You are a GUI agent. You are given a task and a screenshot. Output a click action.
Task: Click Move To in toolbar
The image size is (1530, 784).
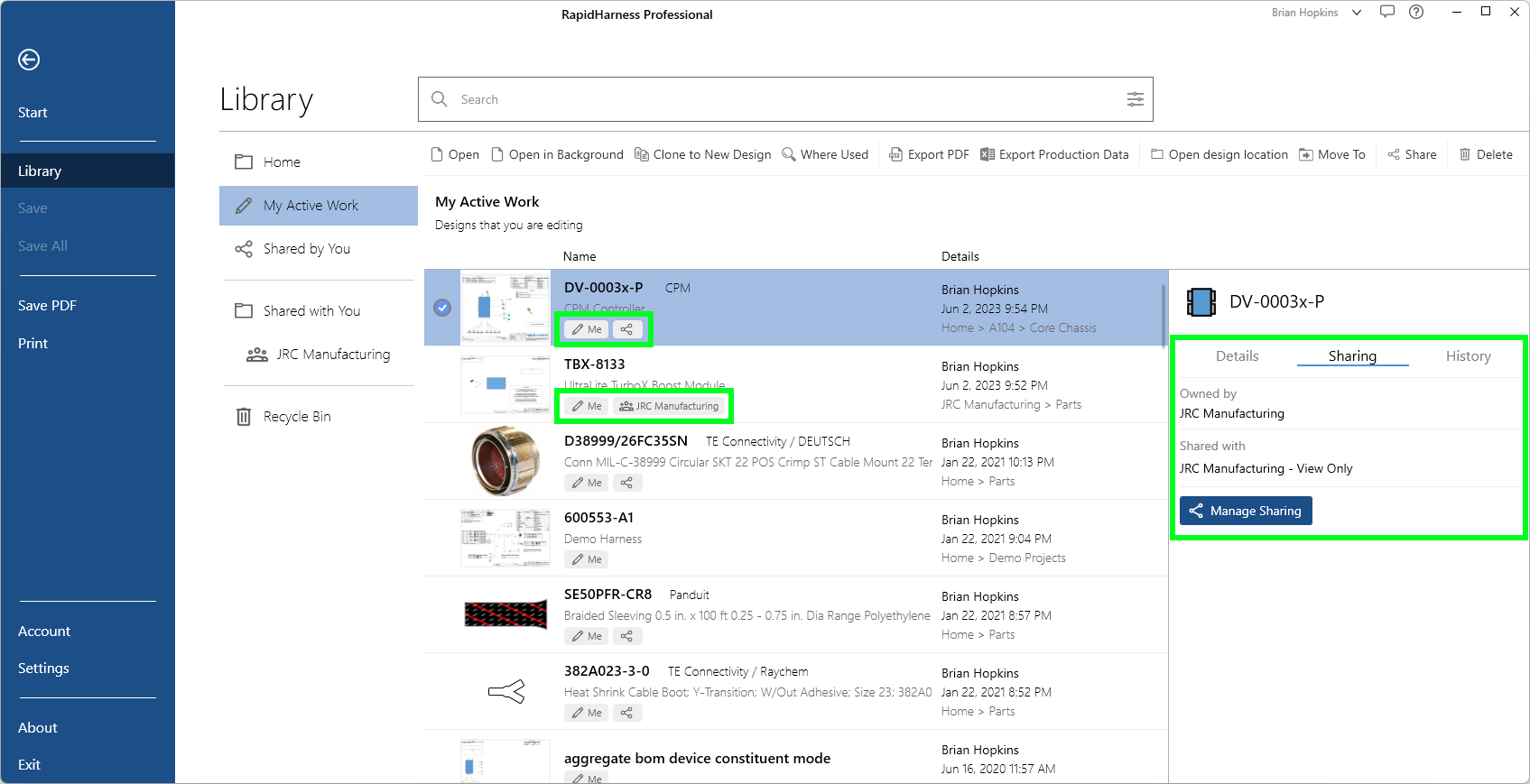1332,154
